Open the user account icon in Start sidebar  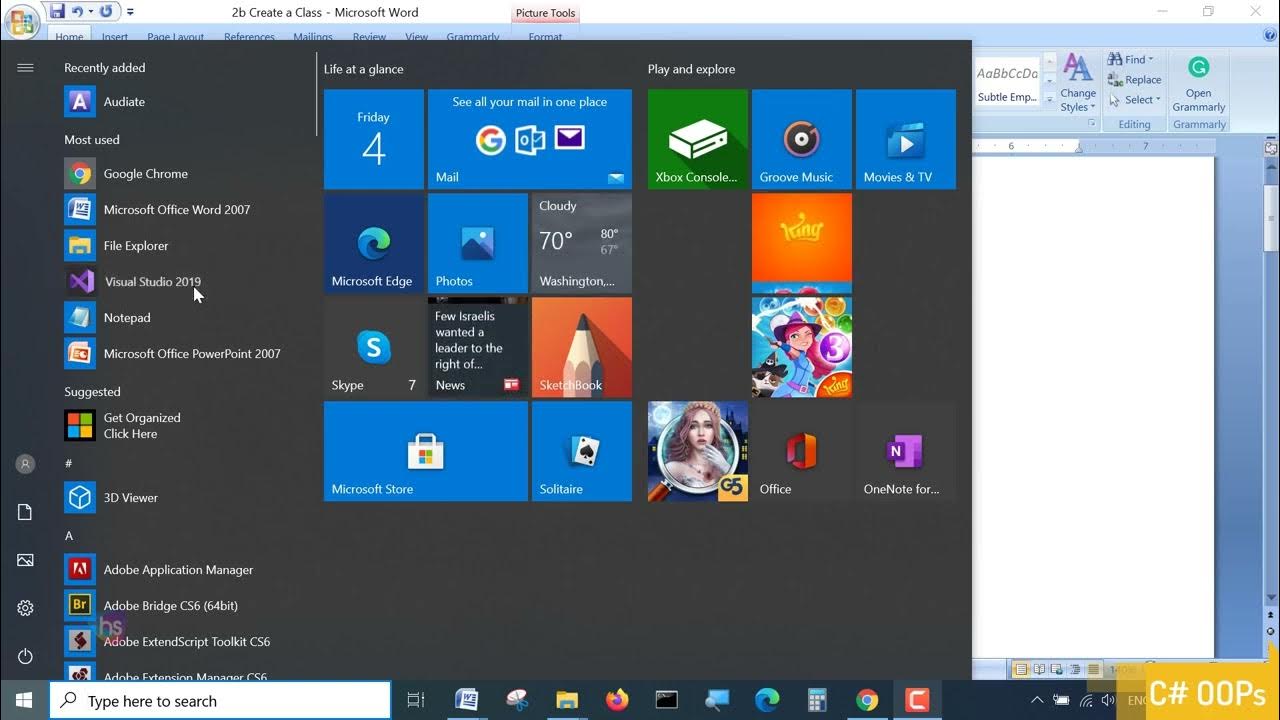26,464
